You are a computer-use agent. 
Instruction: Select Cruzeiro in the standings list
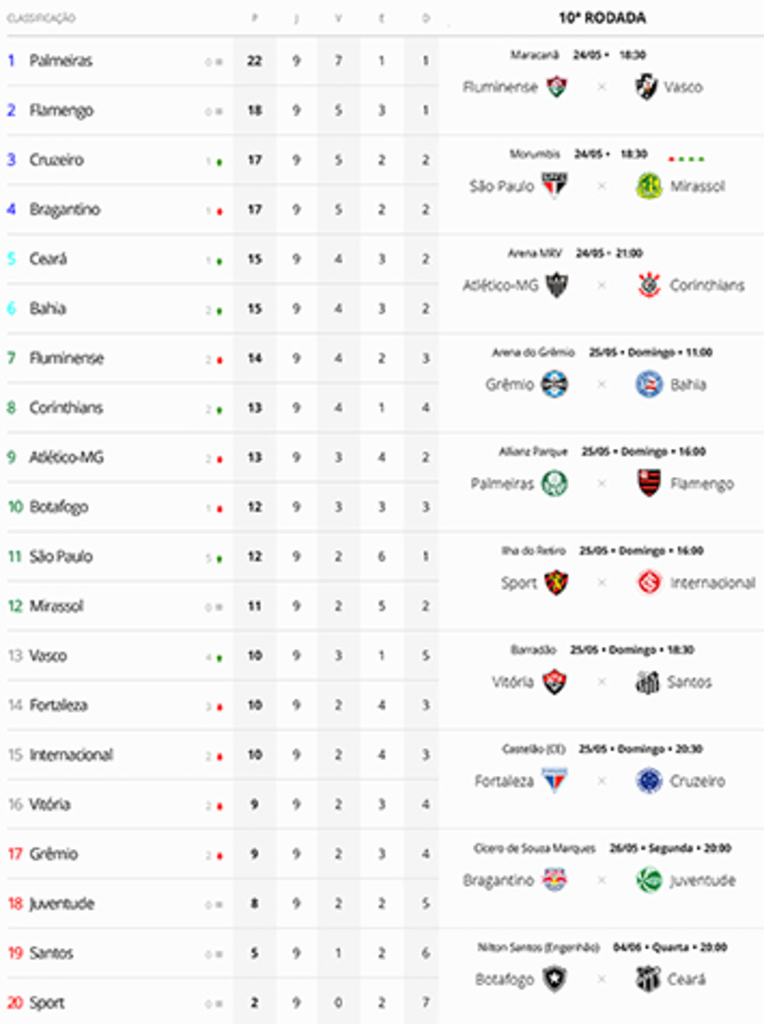coord(56,160)
